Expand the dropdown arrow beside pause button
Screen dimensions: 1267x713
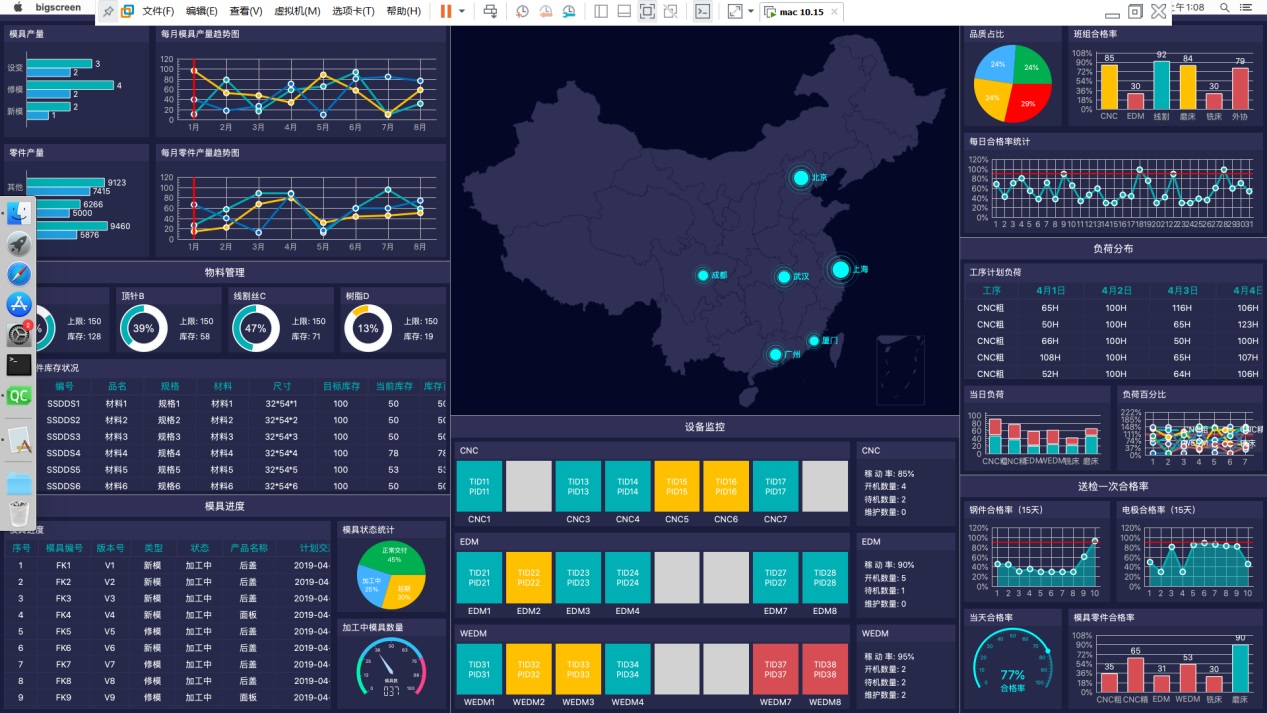(461, 11)
